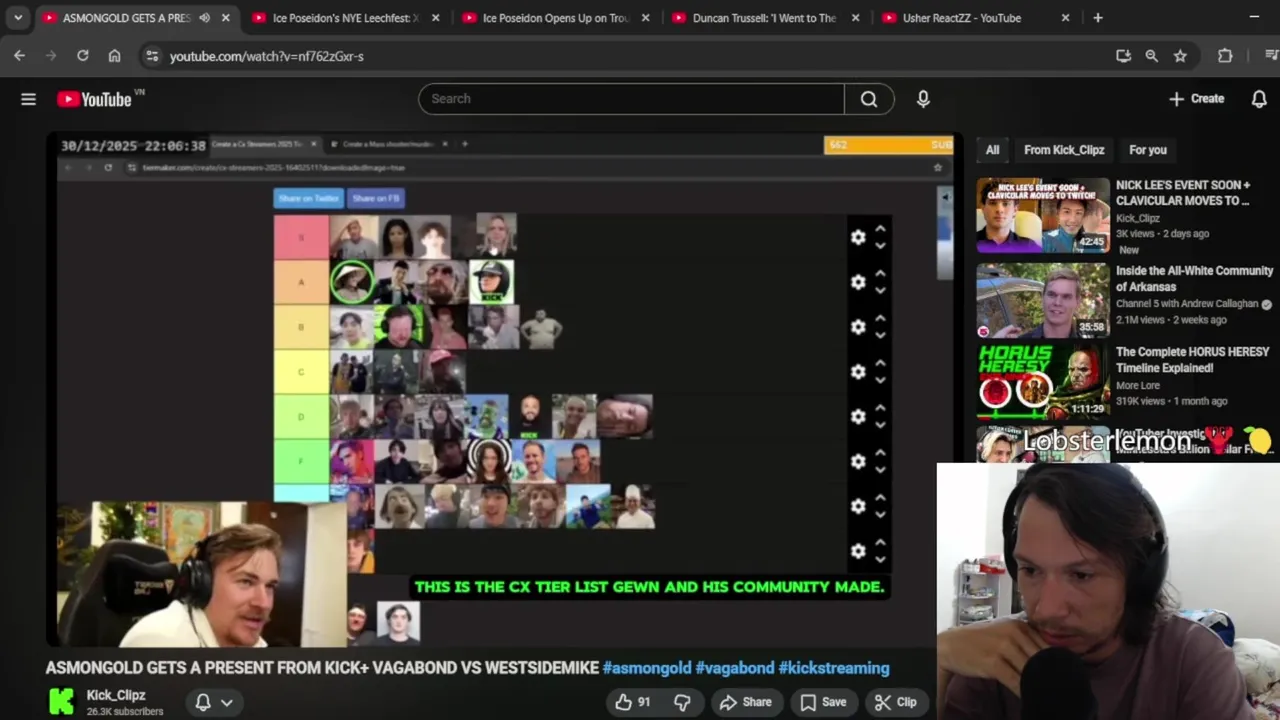View site information icon in address bar
This screenshot has height=720, width=1280.
tap(152, 56)
